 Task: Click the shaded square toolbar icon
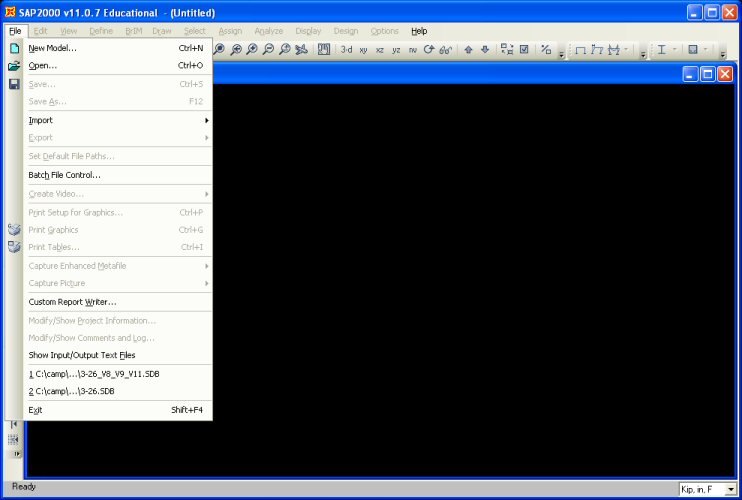[x=693, y=49]
